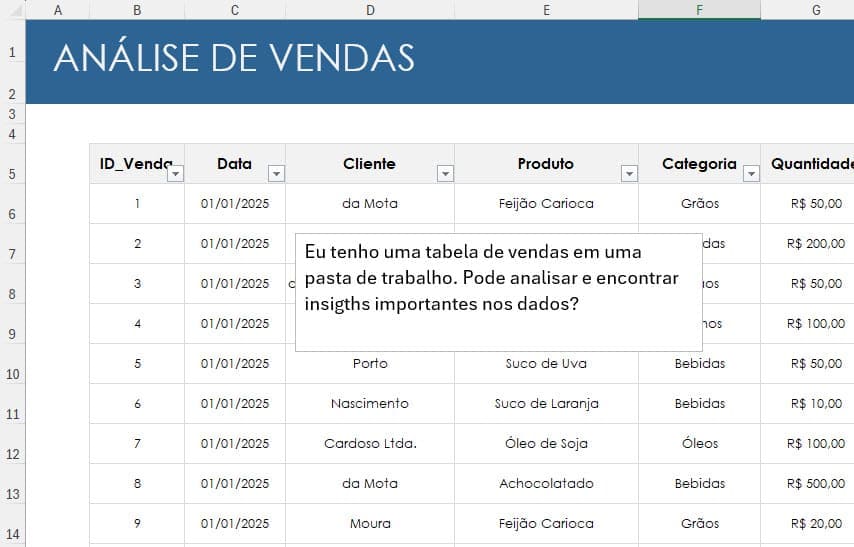Select the Óleo de Soja cell
The height and width of the screenshot is (547, 854).
pos(546,444)
